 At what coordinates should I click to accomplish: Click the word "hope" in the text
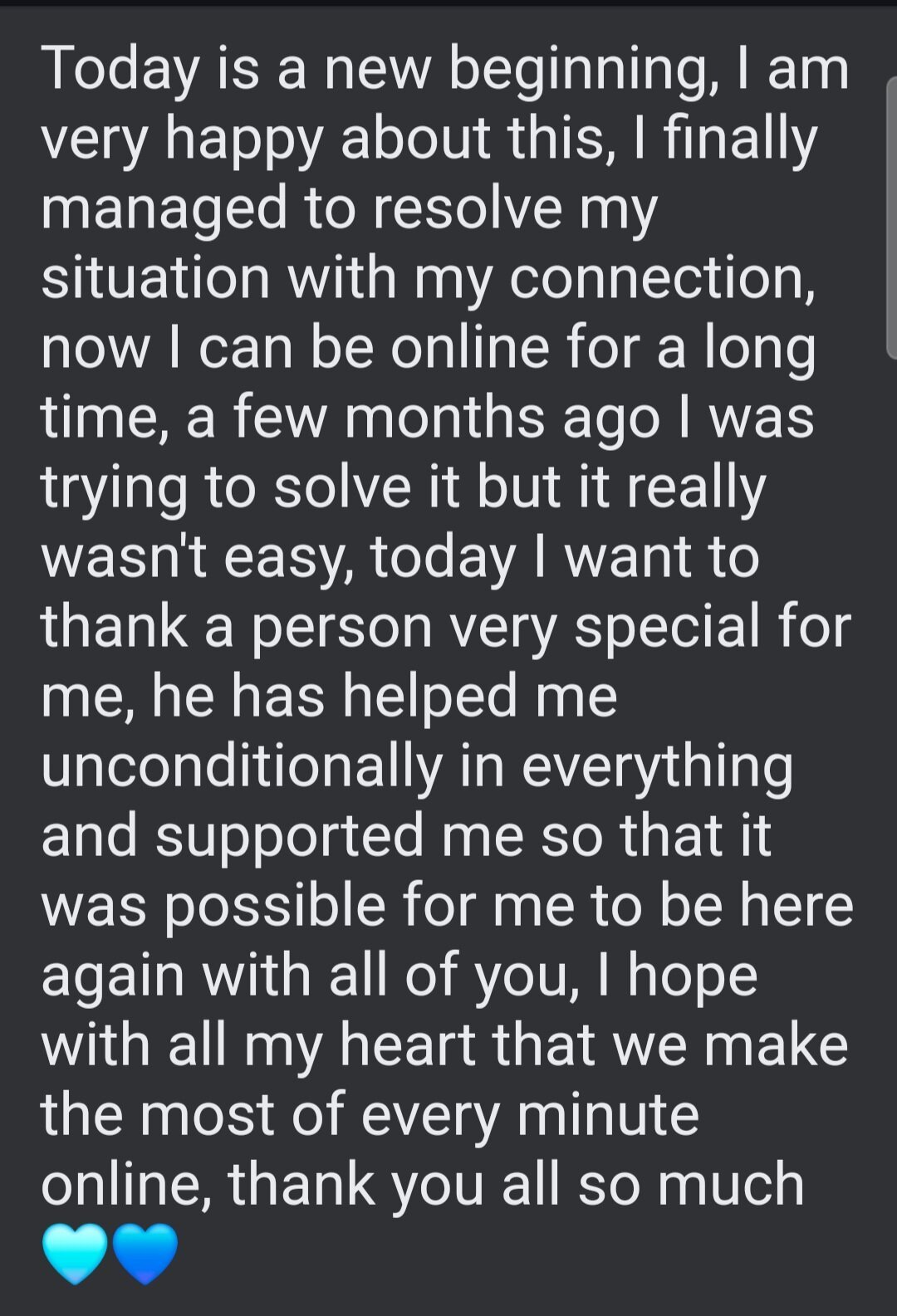pos(692,976)
